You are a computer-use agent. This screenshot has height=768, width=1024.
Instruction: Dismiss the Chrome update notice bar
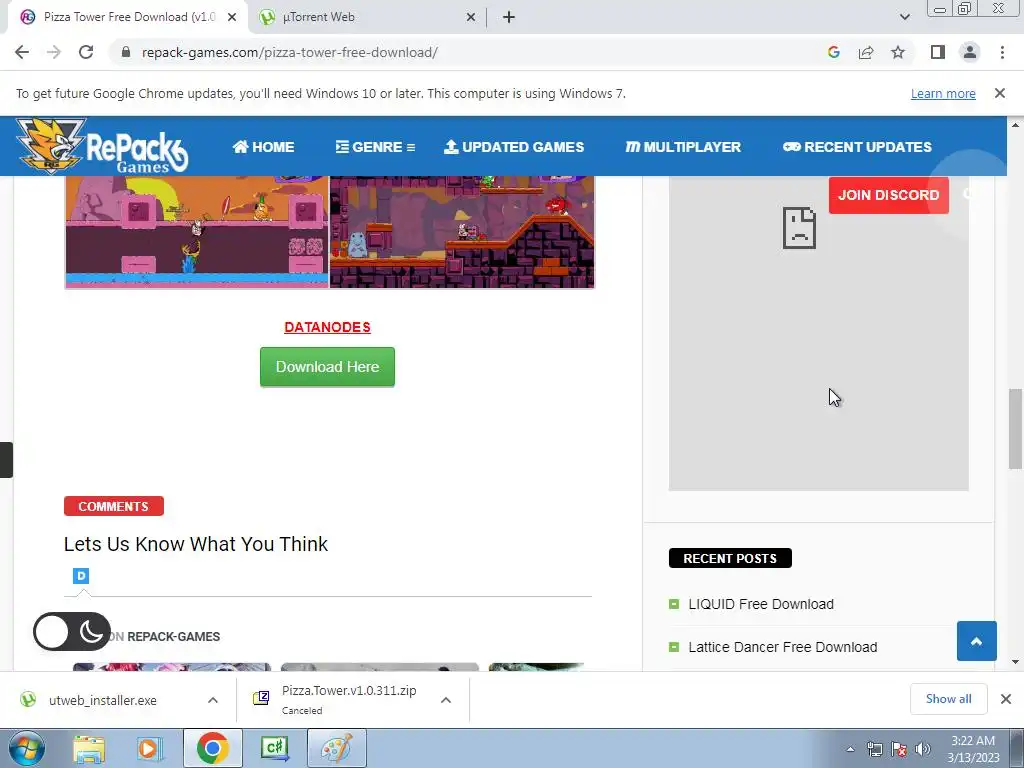tap(1000, 93)
